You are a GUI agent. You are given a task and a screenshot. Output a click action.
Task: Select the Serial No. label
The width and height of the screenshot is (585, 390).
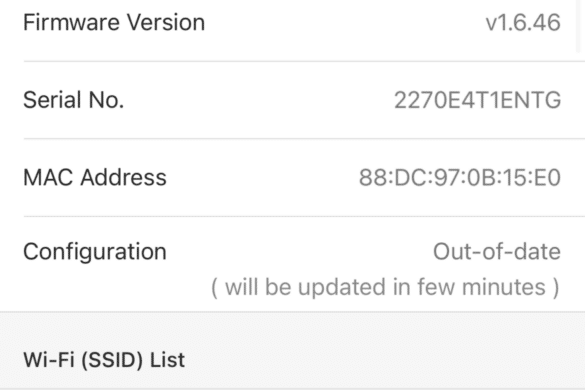tap(73, 100)
